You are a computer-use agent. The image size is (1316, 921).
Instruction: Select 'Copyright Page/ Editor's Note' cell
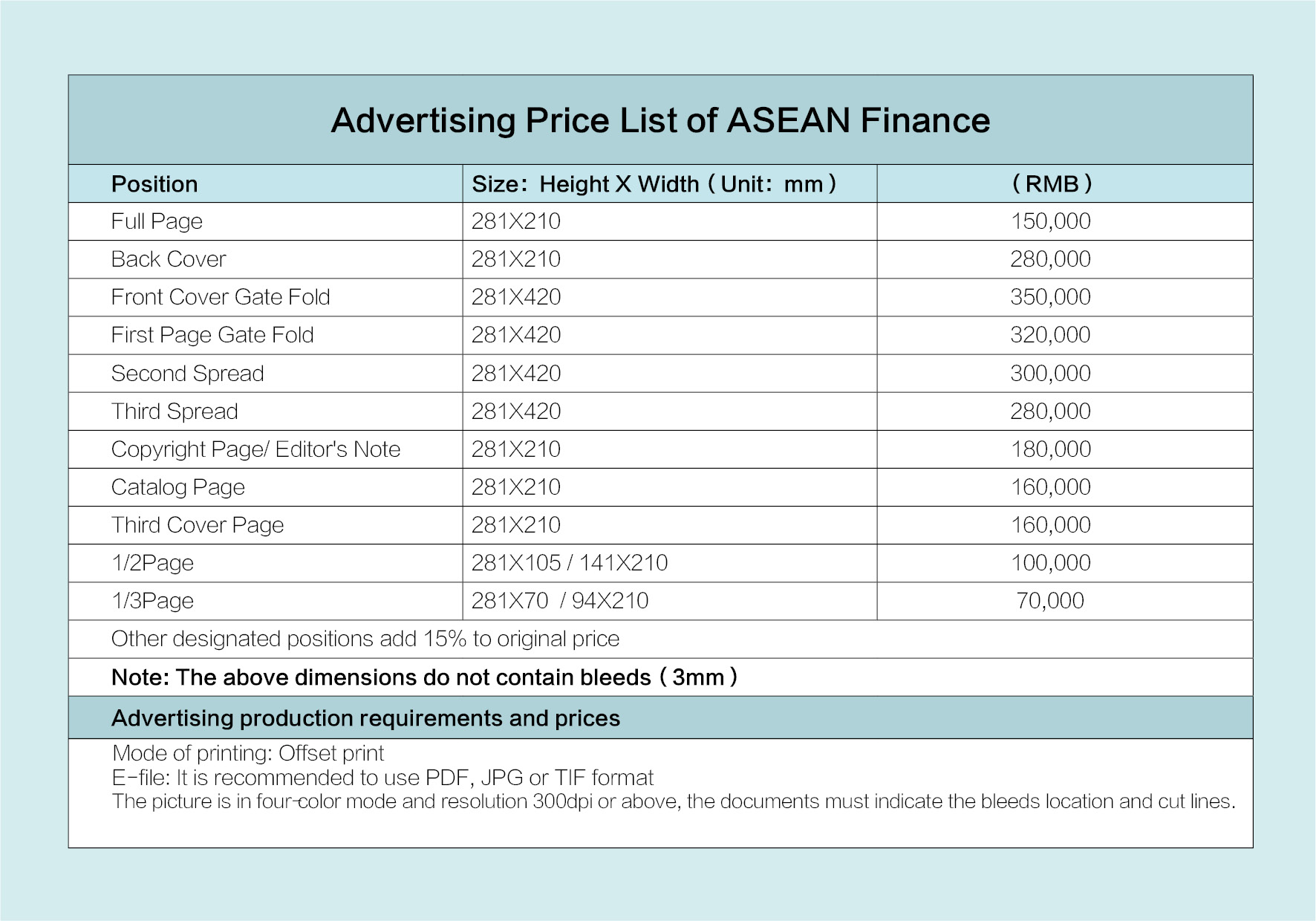click(255, 449)
